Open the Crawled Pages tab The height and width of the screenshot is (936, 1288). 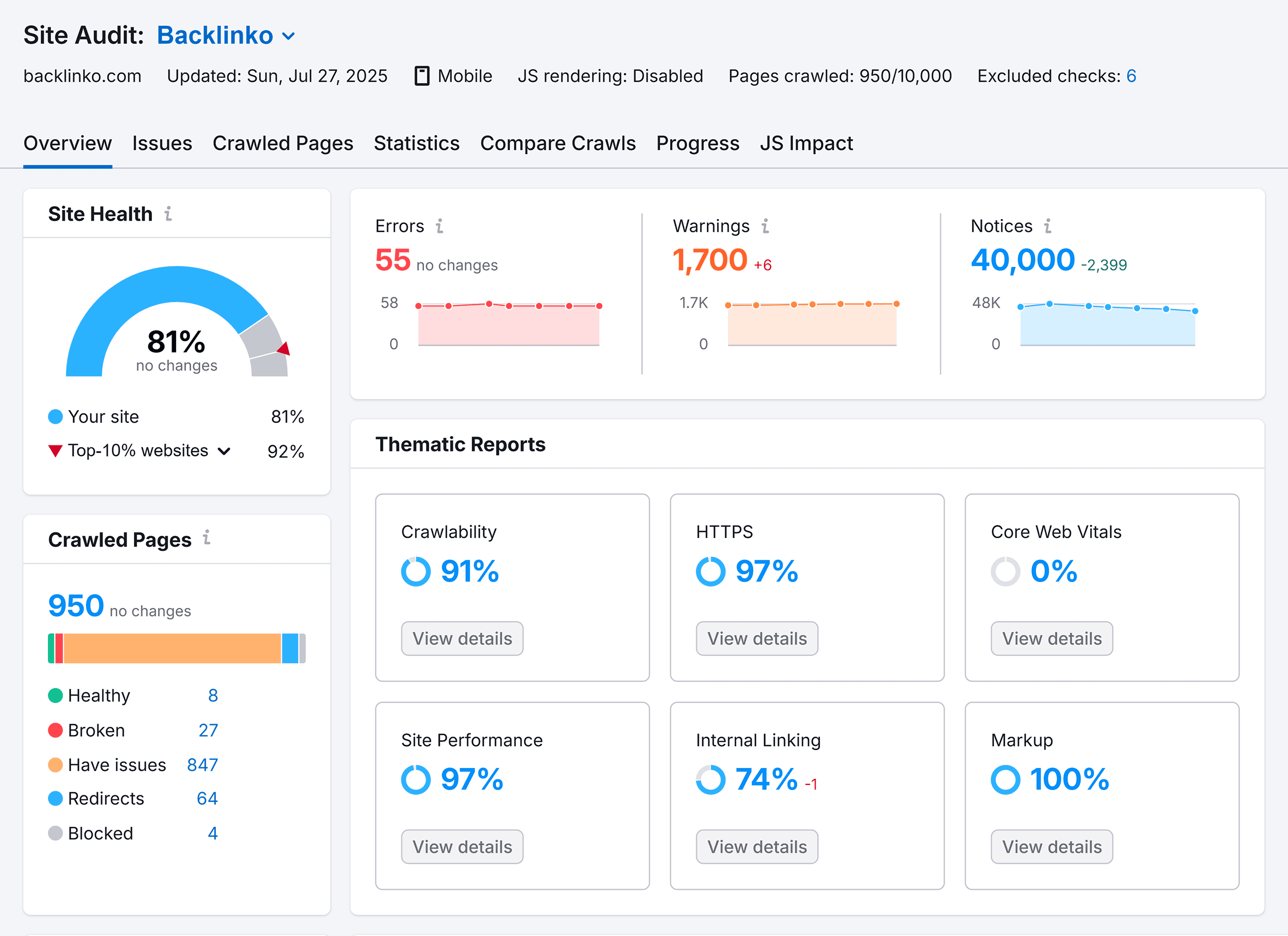tap(283, 143)
